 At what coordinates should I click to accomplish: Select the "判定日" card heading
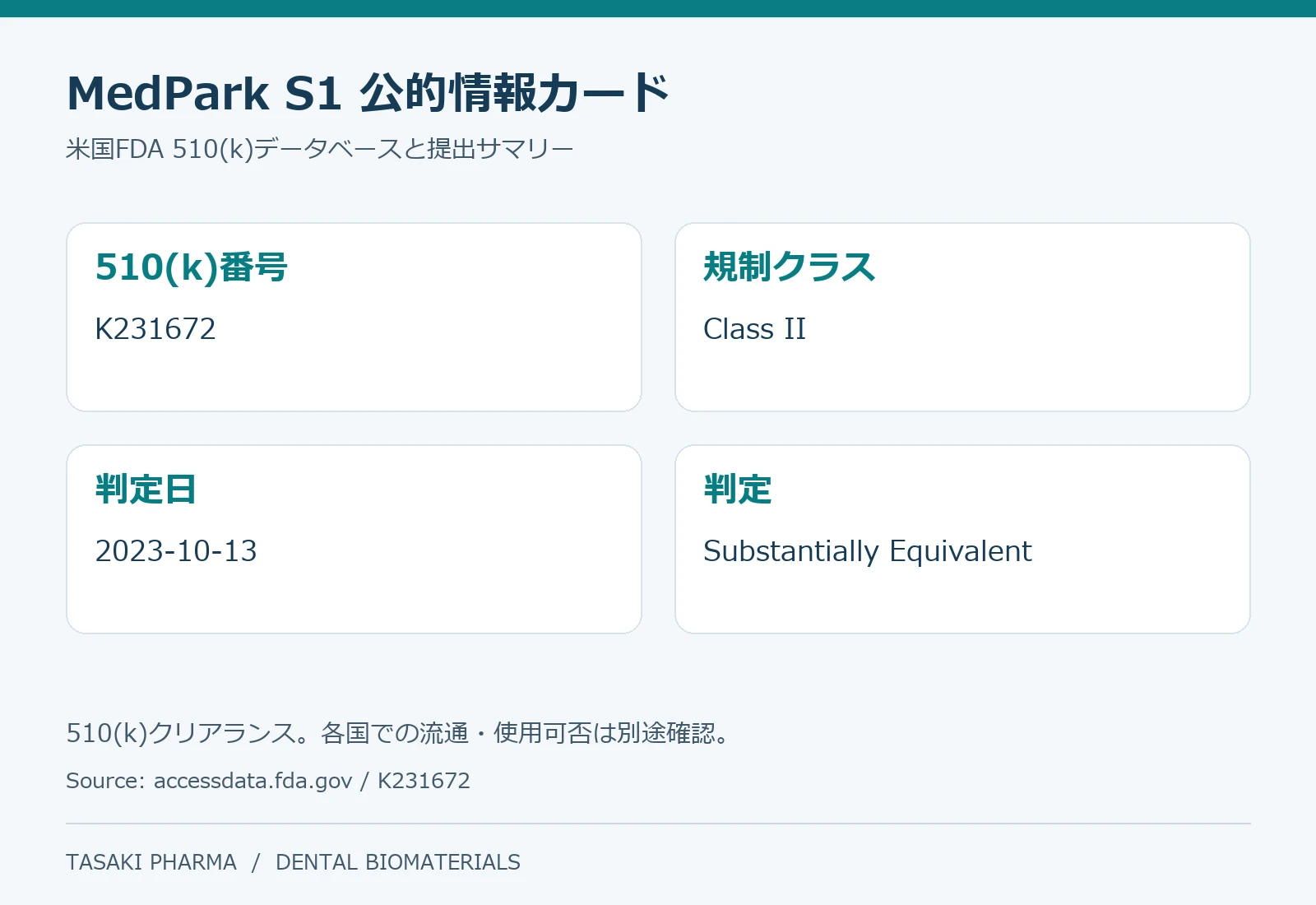click(x=146, y=490)
